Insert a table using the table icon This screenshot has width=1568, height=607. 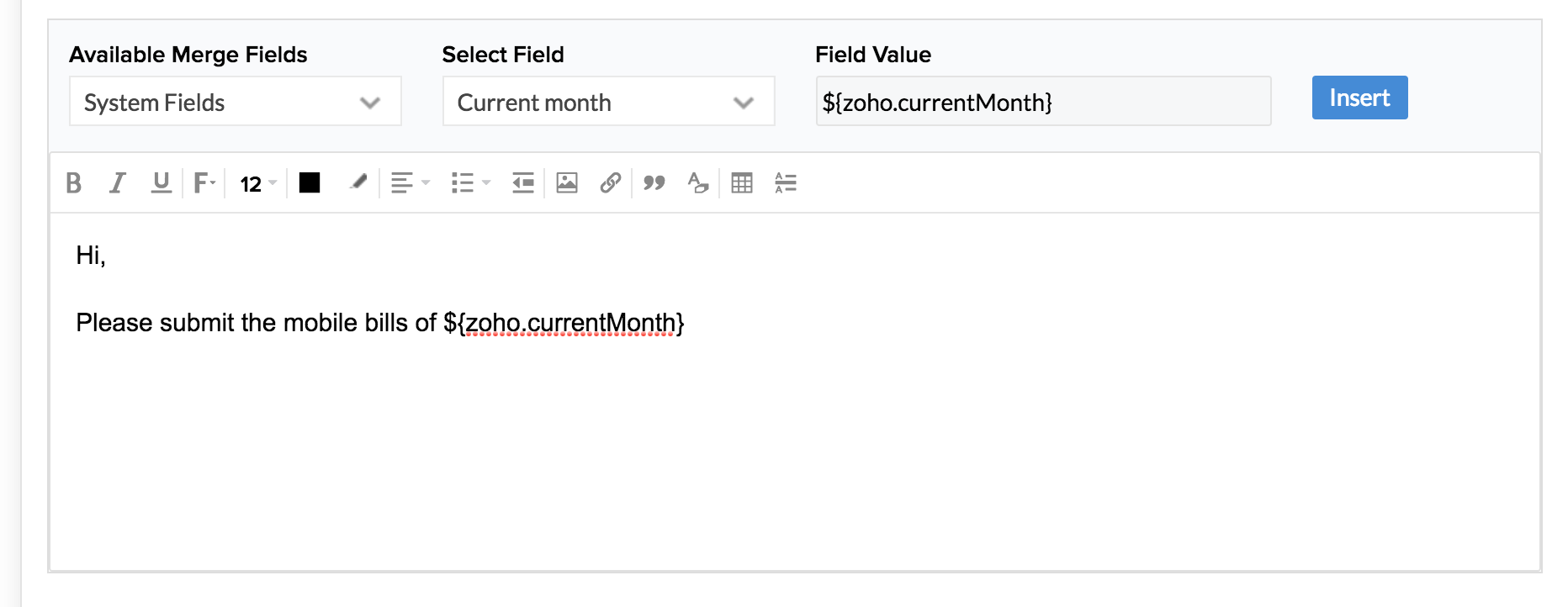[742, 182]
